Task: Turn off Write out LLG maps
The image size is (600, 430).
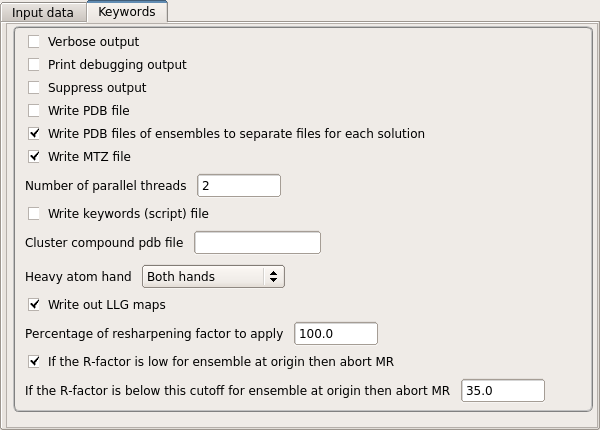Action: point(35,305)
